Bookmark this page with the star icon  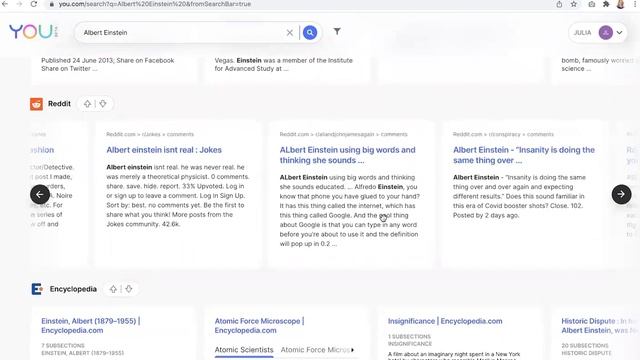coord(574,4)
